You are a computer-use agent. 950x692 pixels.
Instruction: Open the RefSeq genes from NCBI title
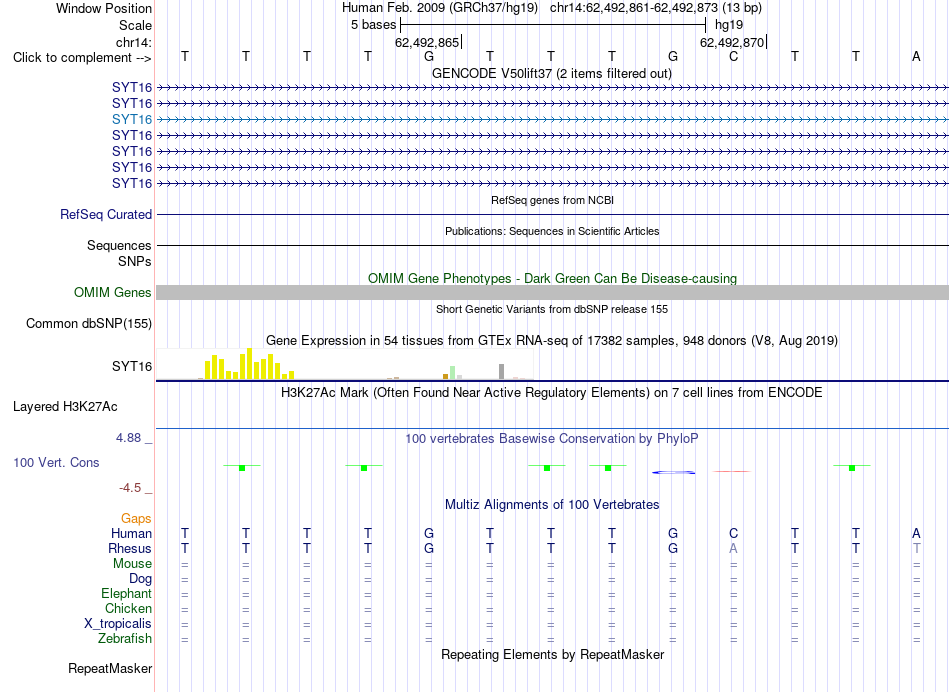[552, 200]
